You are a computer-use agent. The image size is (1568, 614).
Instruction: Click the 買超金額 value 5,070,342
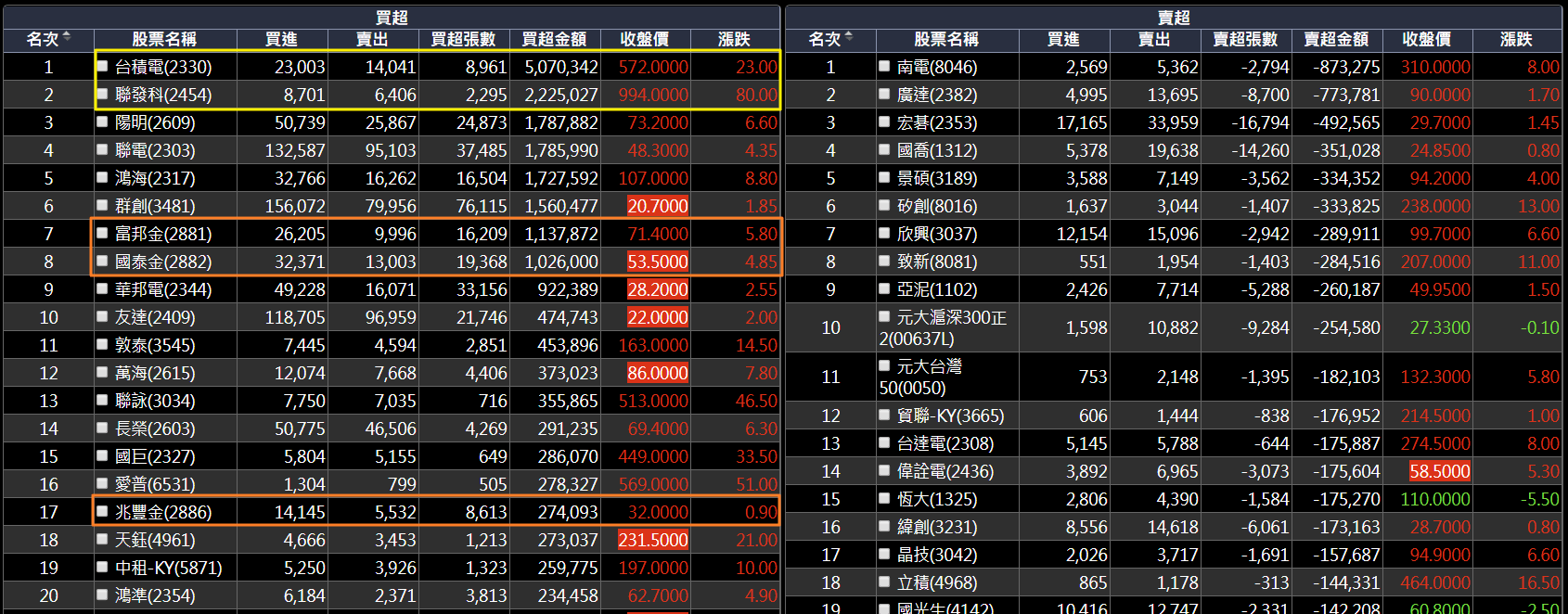(561, 67)
